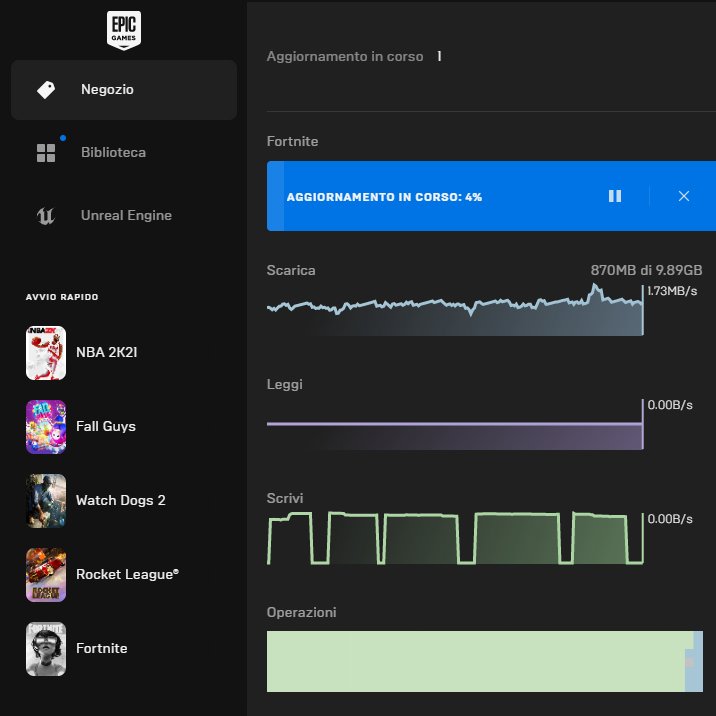Open the Biblioteca library

click(x=124, y=153)
